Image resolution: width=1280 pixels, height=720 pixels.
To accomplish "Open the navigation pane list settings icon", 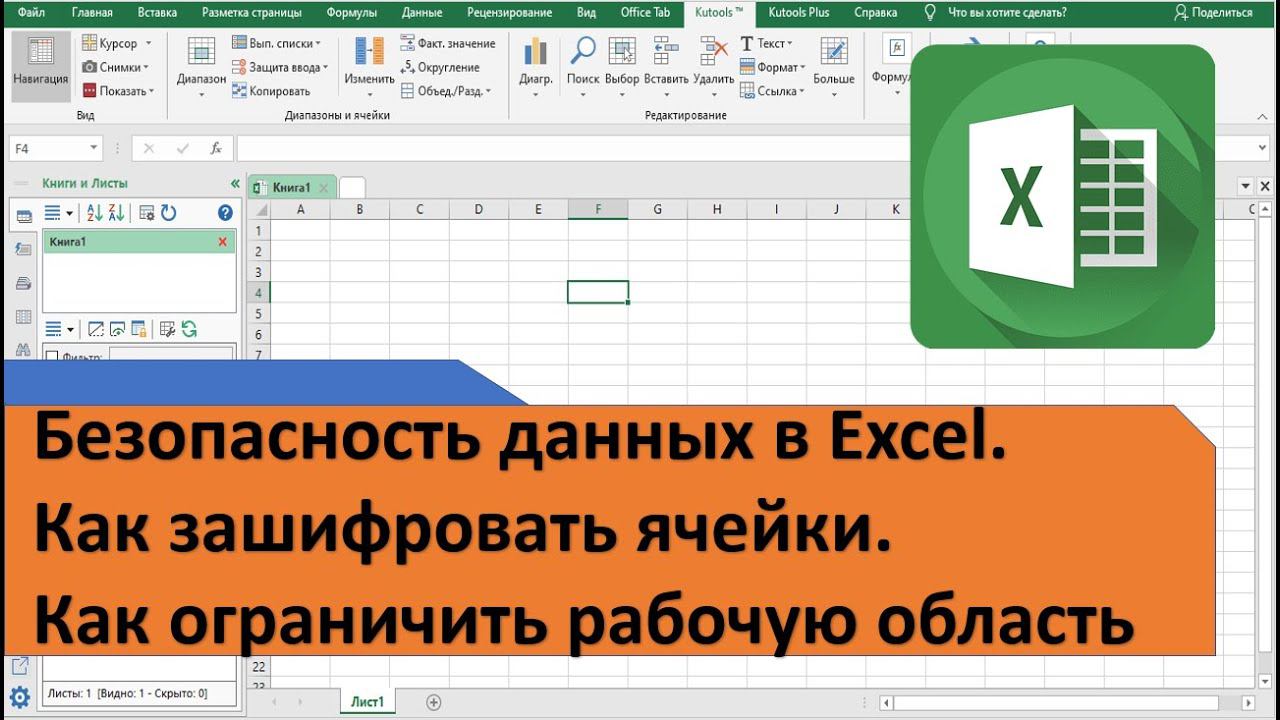I will click(x=147, y=213).
